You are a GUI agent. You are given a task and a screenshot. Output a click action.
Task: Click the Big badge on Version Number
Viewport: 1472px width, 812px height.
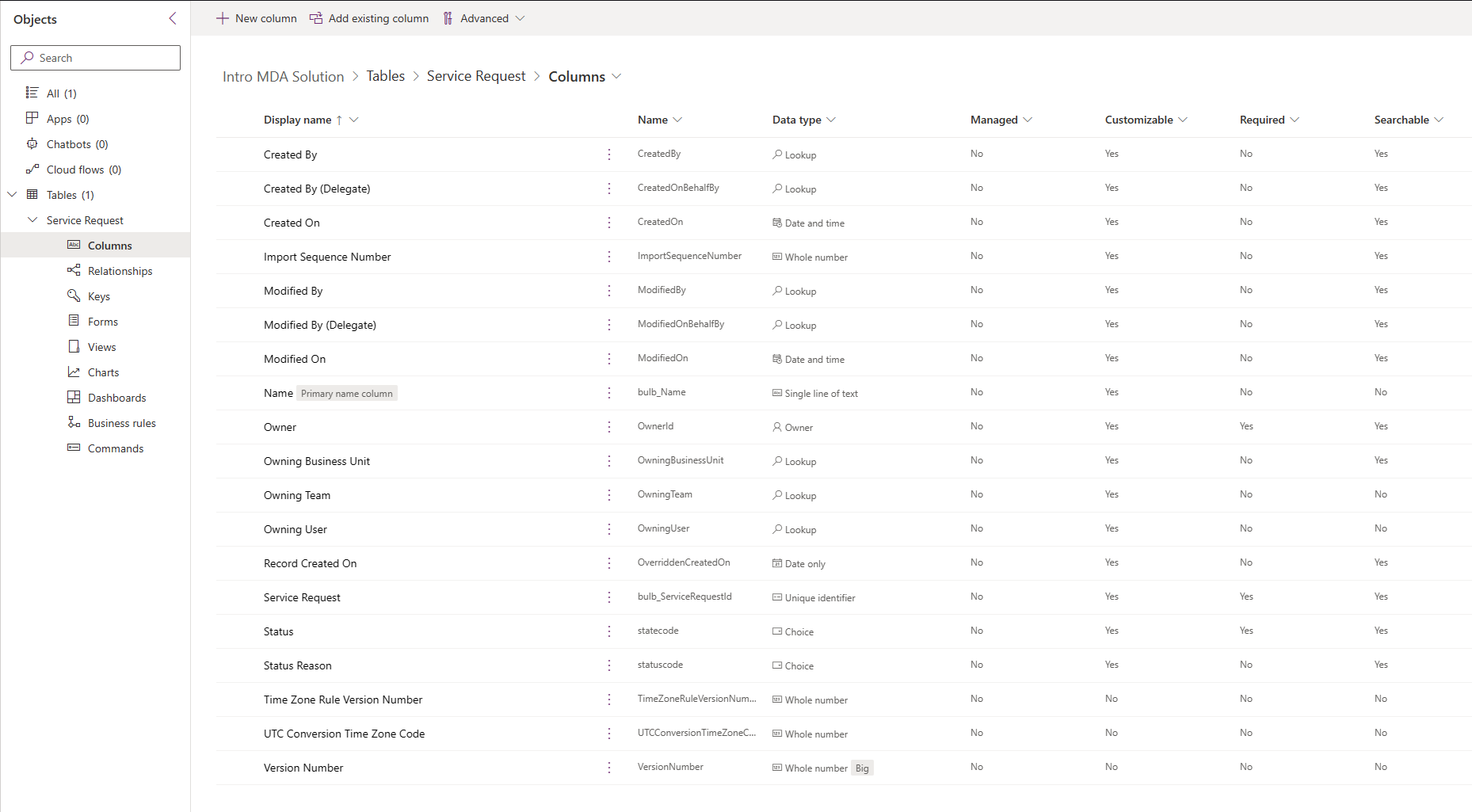tap(862, 768)
